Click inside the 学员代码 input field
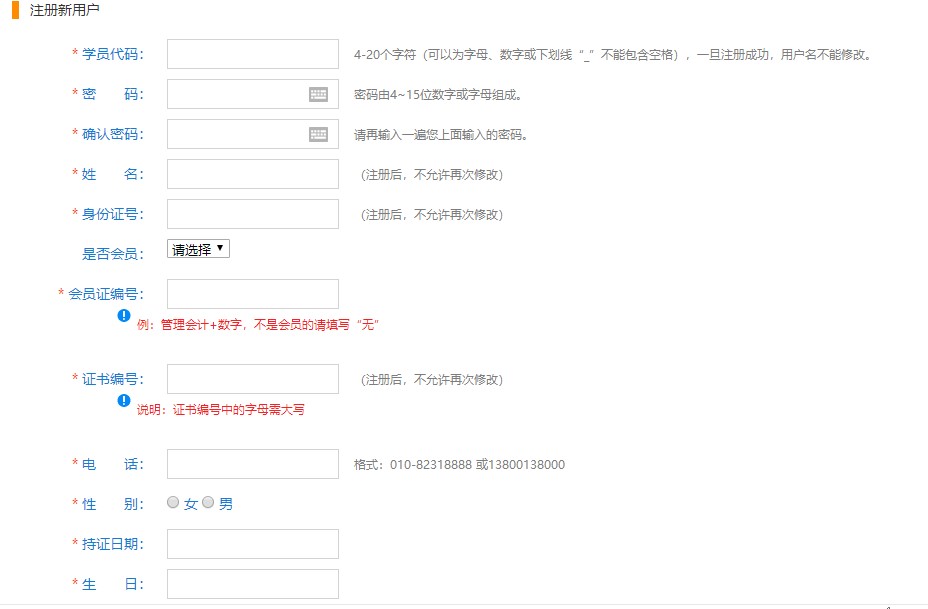 pyautogui.click(x=252, y=53)
